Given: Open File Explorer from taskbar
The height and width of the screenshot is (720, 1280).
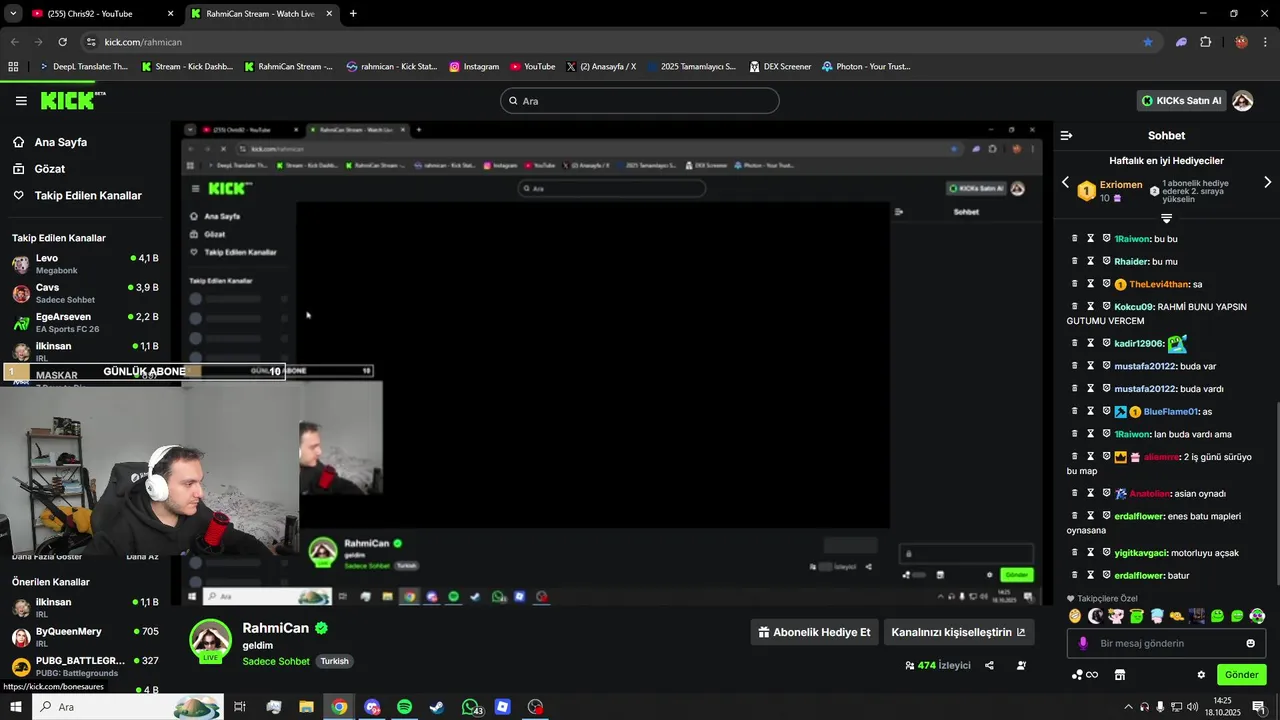Looking at the screenshot, I should point(306,707).
